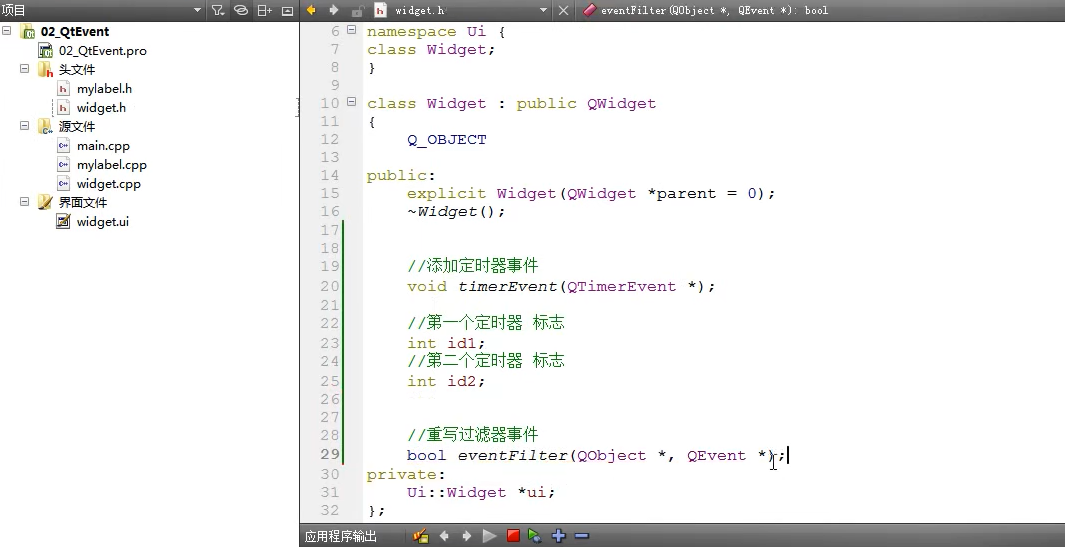Click the QWidget base class on line 10
Image resolution: width=1065 pixels, height=547 pixels.
tap(621, 103)
